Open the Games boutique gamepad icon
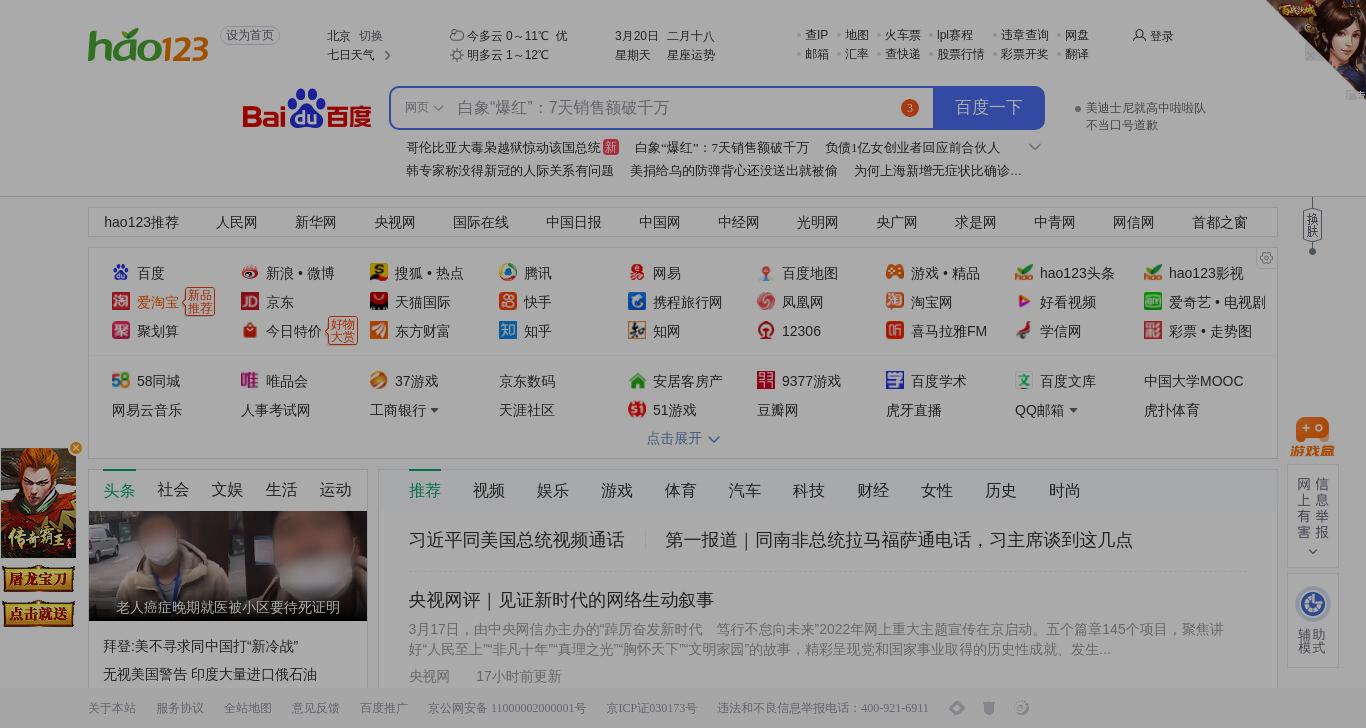1366x728 pixels. coord(895,273)
